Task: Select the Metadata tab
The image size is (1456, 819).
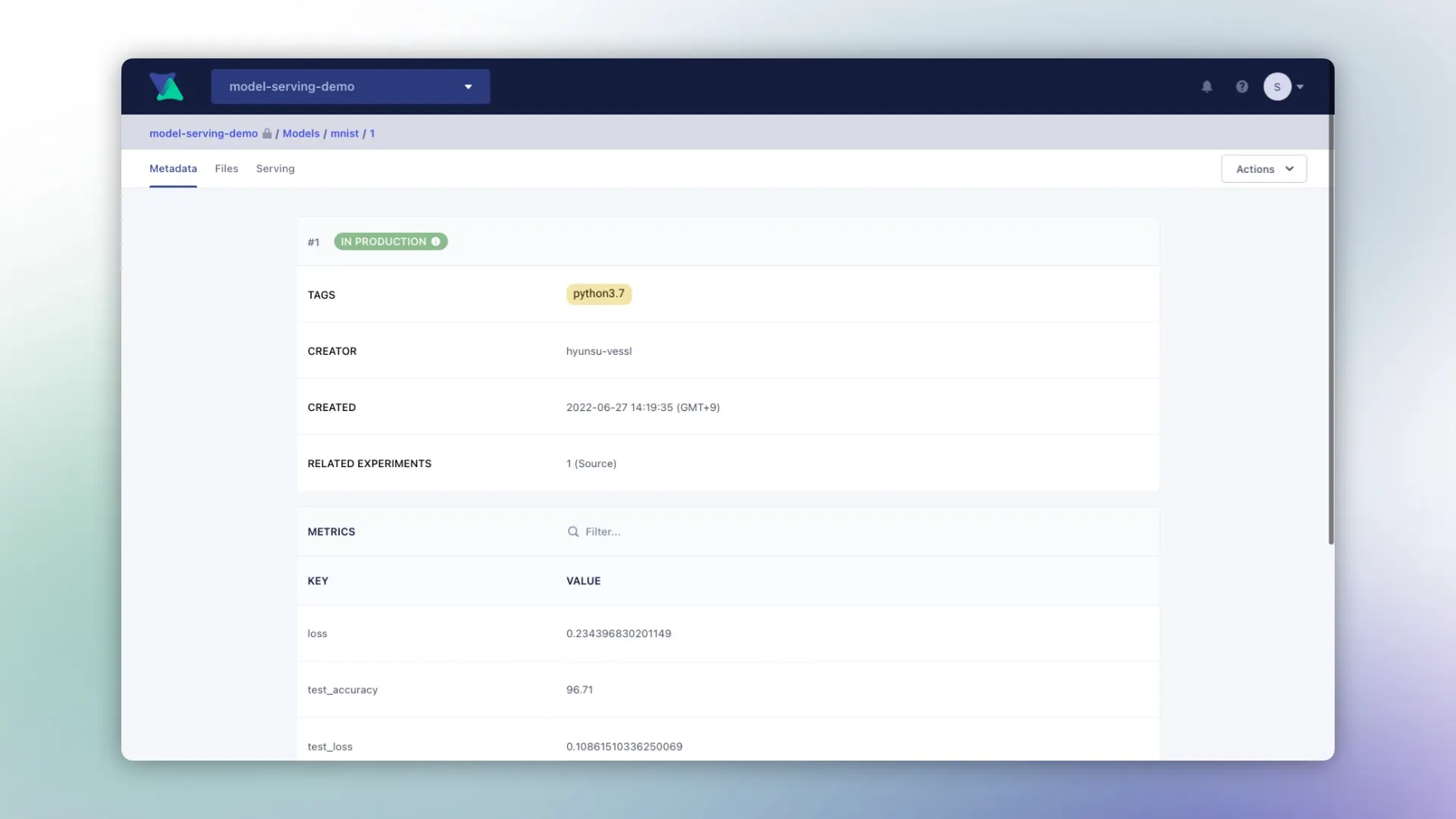Action: coord(173,168)
